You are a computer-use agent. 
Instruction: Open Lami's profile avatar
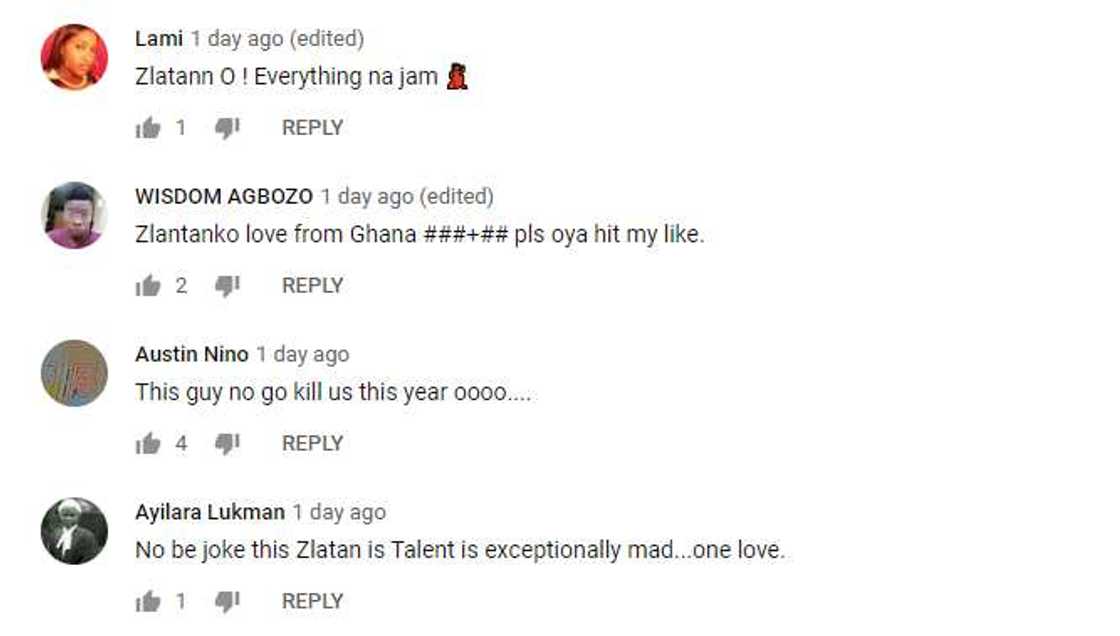pyautogui.click(x=74, y=57)
